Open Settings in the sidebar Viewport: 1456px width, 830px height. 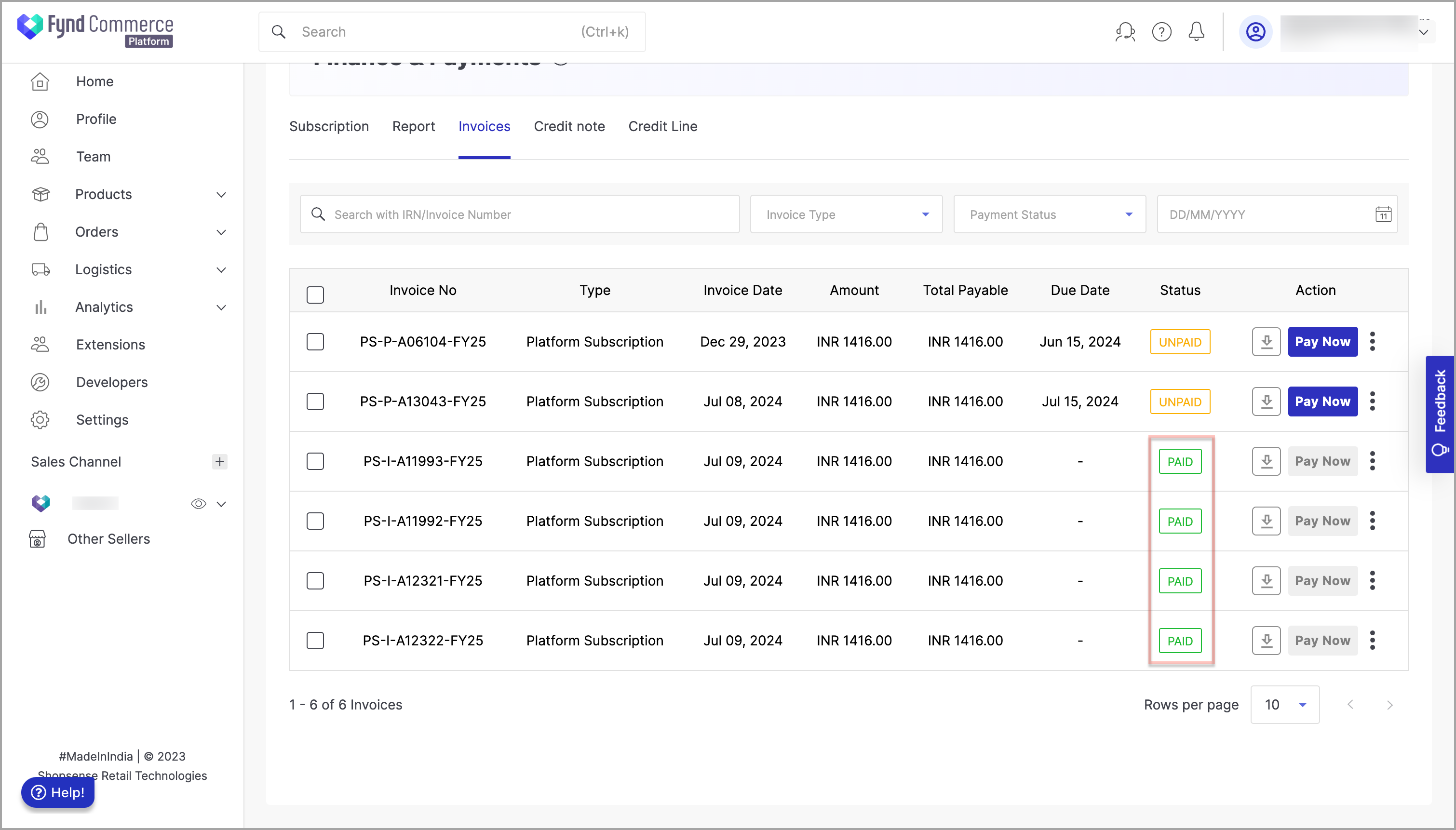pos(102,420)
